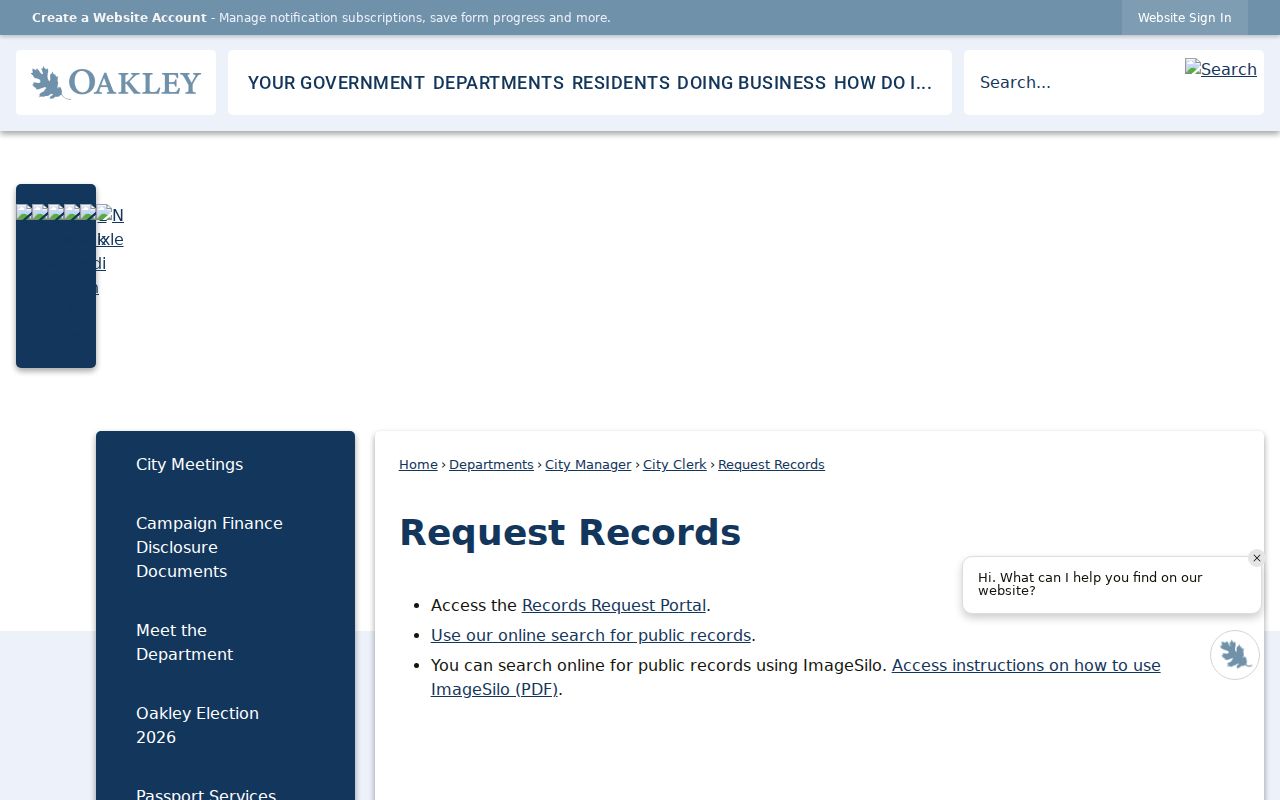
Task: Open ImageSilo instructions PDF link
Action: 796,677
